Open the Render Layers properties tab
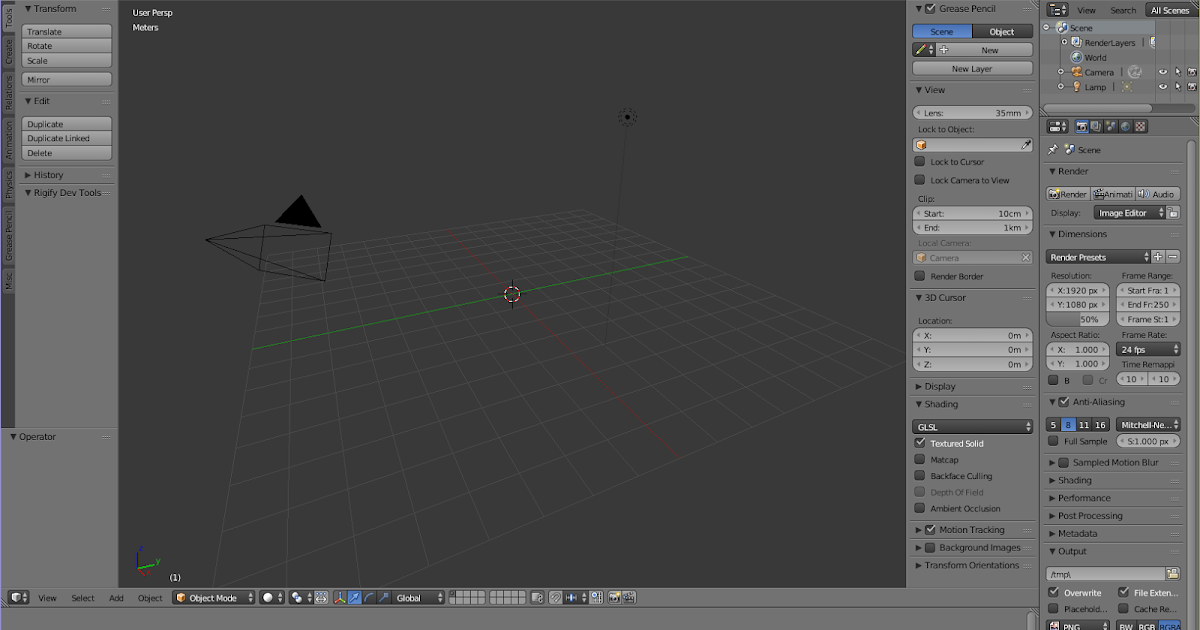1200x630 pixels. tap(1095, 125)
